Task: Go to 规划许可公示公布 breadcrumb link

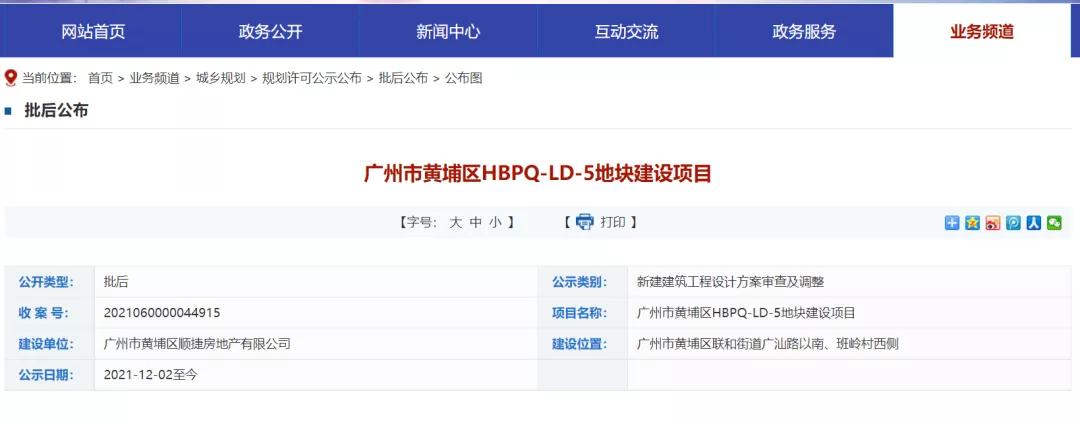Action: point(312,78)
